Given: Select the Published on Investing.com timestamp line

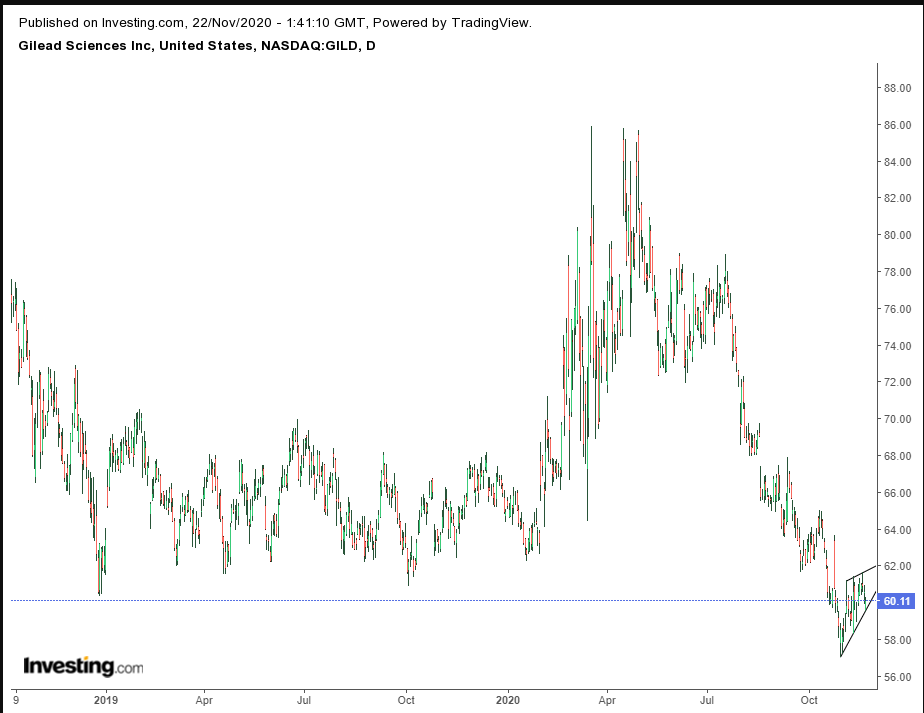Looking at the screenshot, I should pyautogui.click(x=275, y=23).
